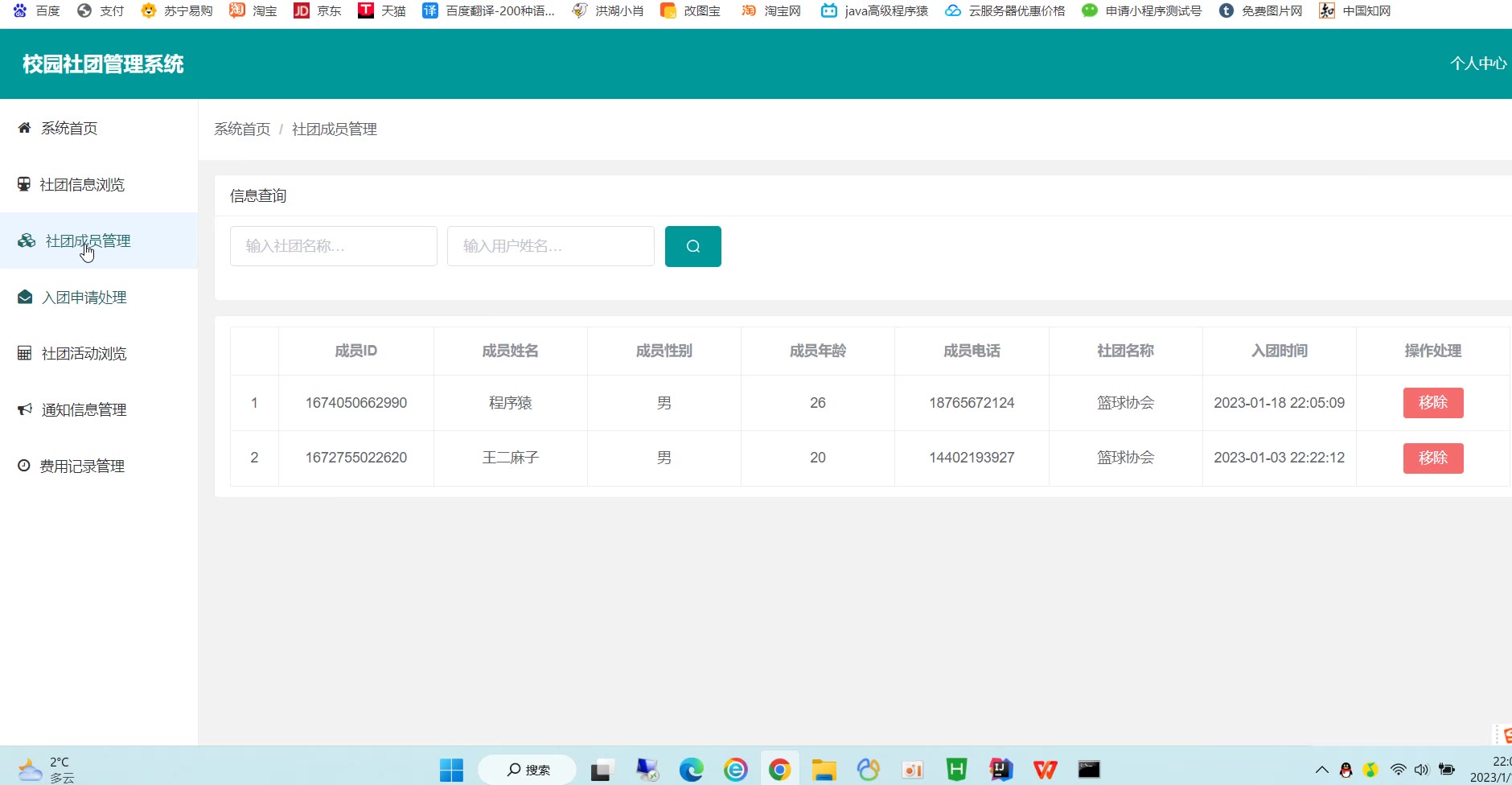Remove member 程序猿 with 移除 button
1512x785 pixels.
point(1432,403)
